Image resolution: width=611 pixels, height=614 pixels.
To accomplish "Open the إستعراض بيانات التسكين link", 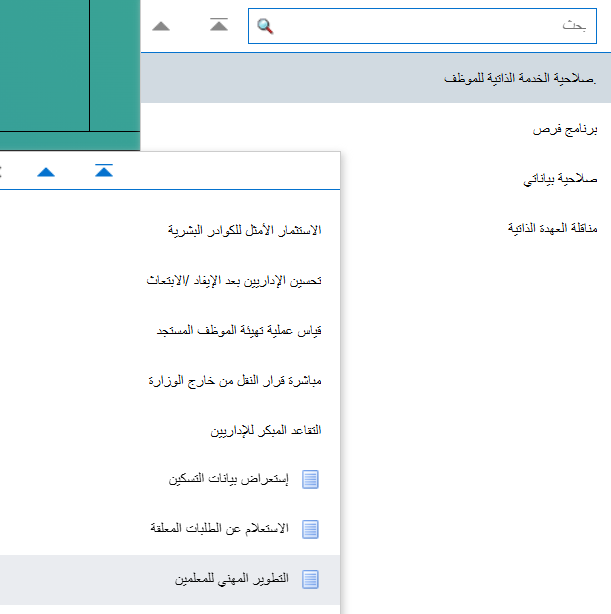I will [229, 479].
